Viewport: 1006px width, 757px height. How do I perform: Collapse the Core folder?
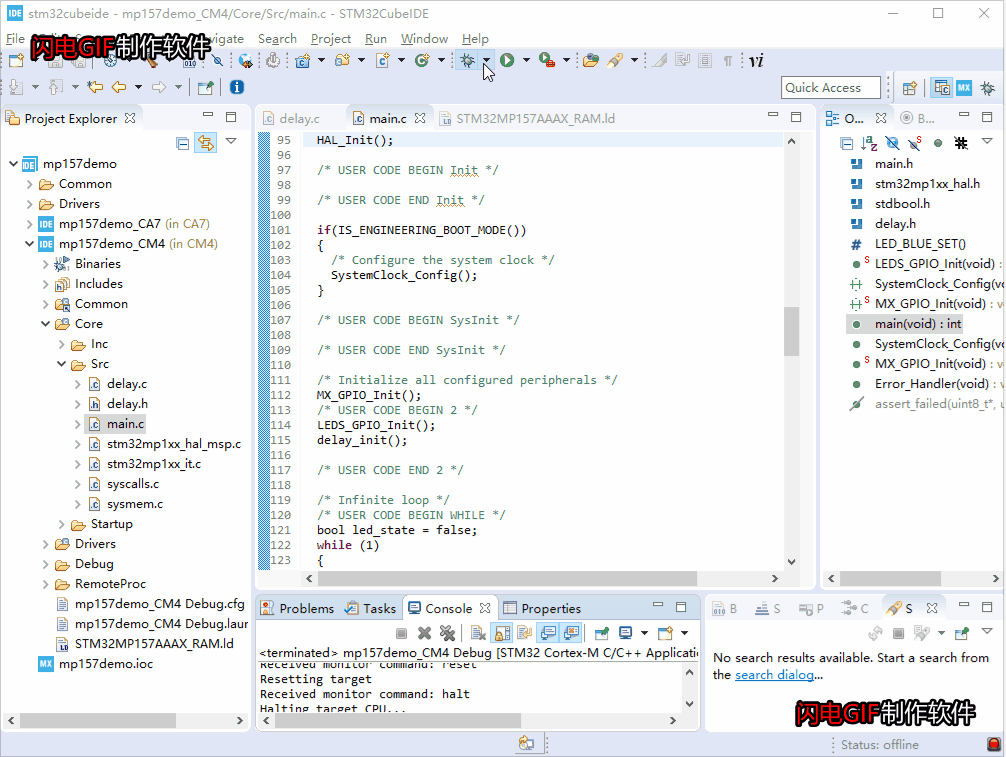pyautogui.click(x=46, y=324)
